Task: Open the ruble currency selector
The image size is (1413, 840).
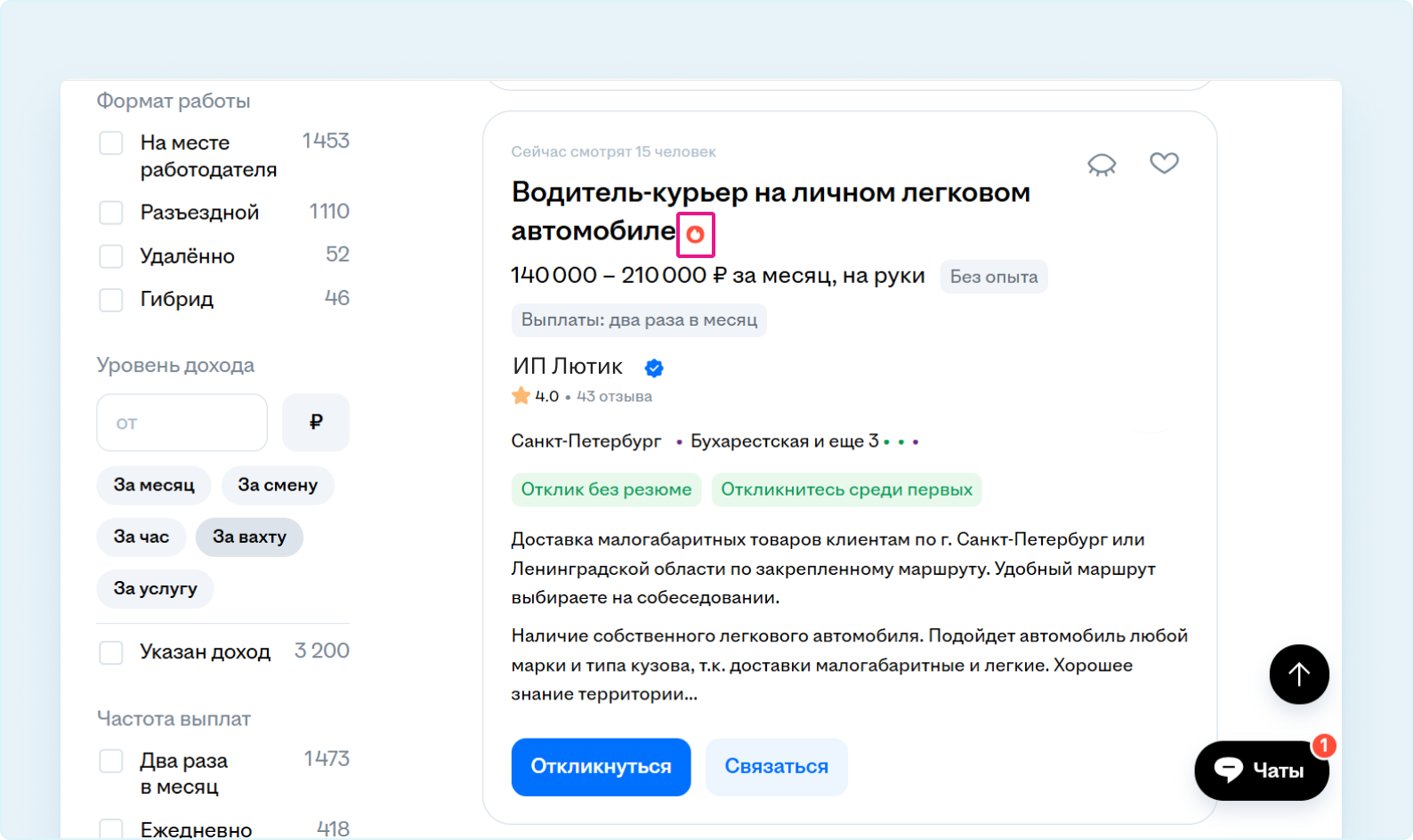Action: coord(315,423)
